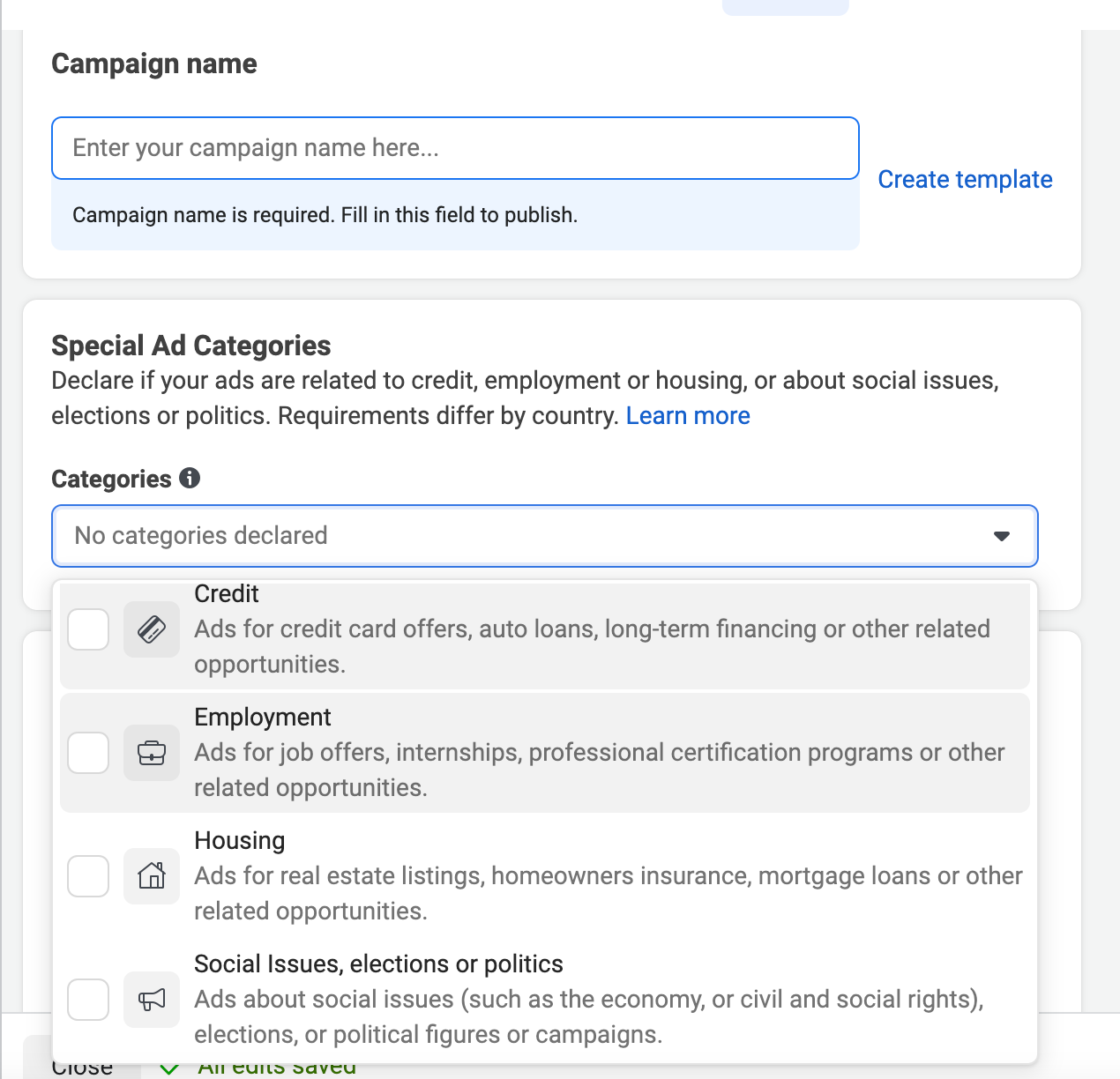The image size is (1120, 1079).
Task: Click the 'Declare if your ads are related' description
Action: [526, 398]
